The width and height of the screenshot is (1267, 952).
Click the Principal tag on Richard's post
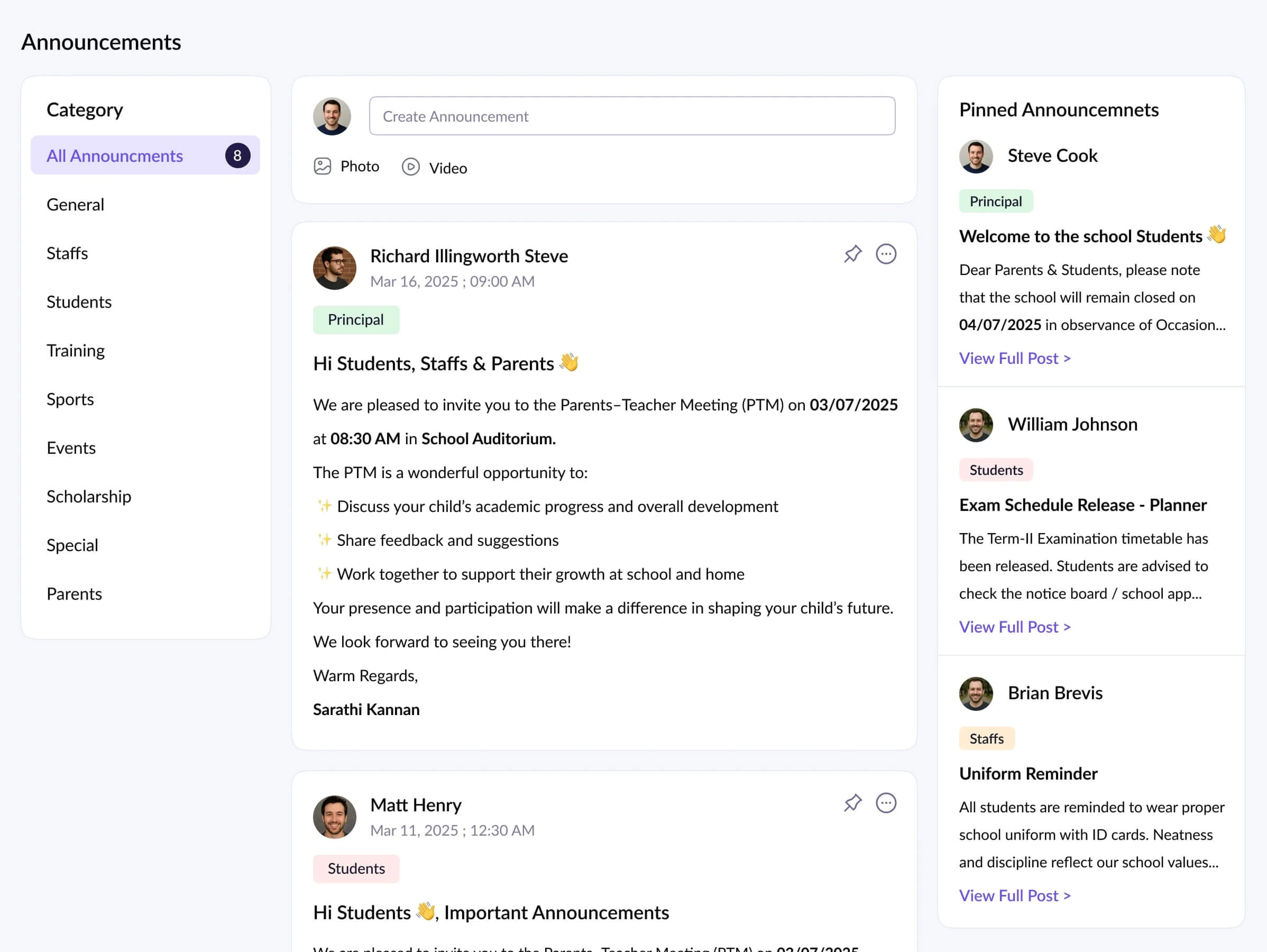[356, 319]
